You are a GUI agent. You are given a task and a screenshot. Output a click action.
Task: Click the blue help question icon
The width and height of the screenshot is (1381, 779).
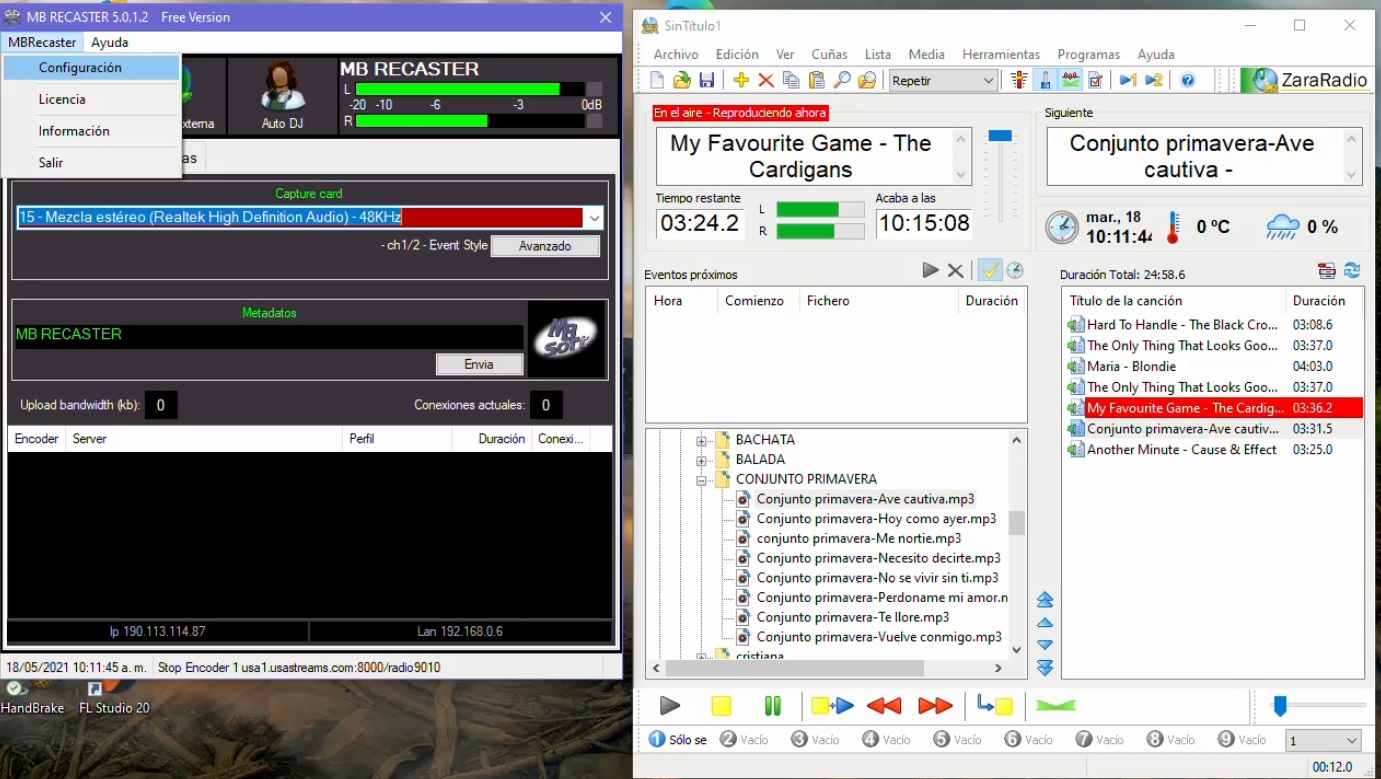click(1187, 80)
